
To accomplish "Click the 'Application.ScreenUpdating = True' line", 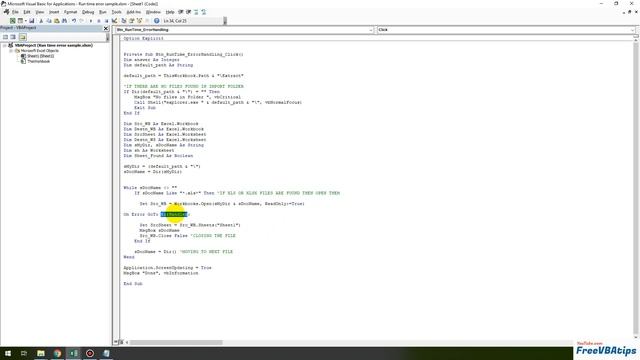I will 167,268.
